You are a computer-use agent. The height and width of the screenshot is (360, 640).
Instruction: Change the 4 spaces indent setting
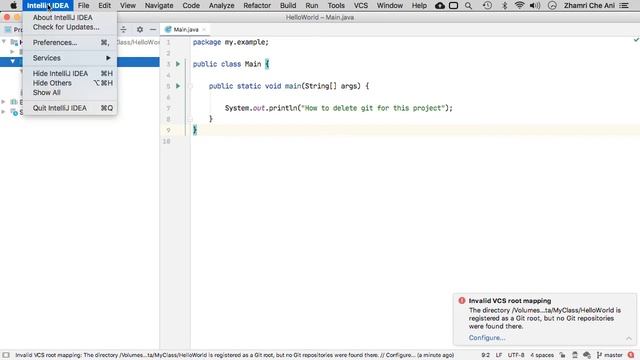(542, 355)
